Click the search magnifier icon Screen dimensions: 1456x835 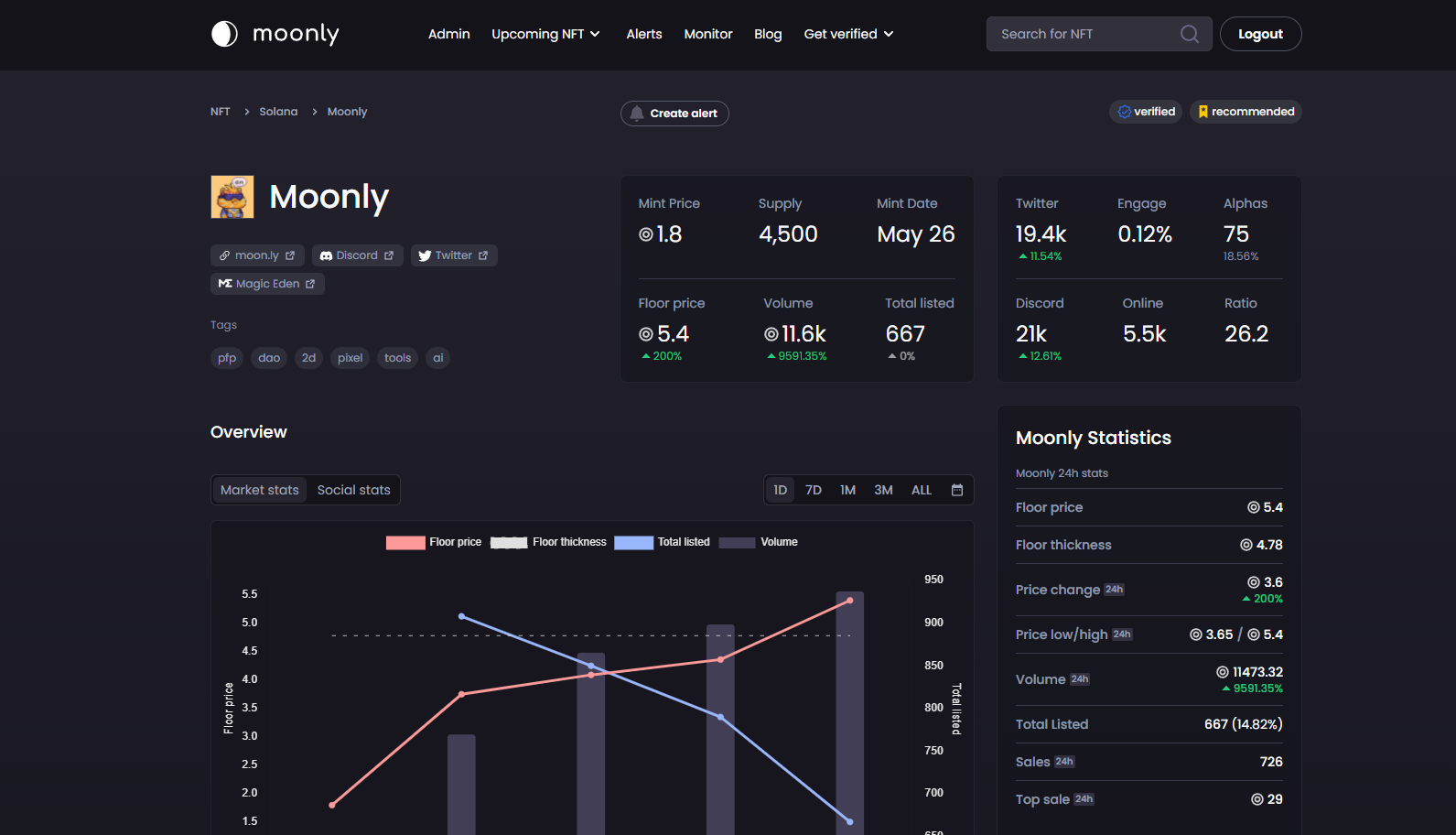1189,34
